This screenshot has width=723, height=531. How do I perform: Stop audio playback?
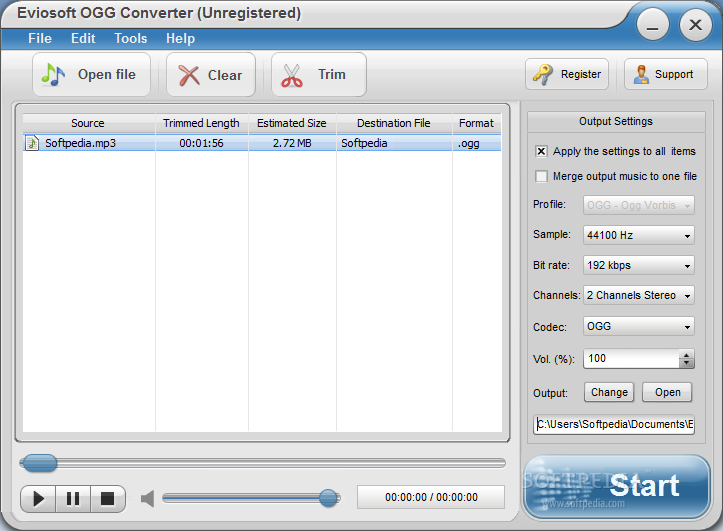(108, 499)
